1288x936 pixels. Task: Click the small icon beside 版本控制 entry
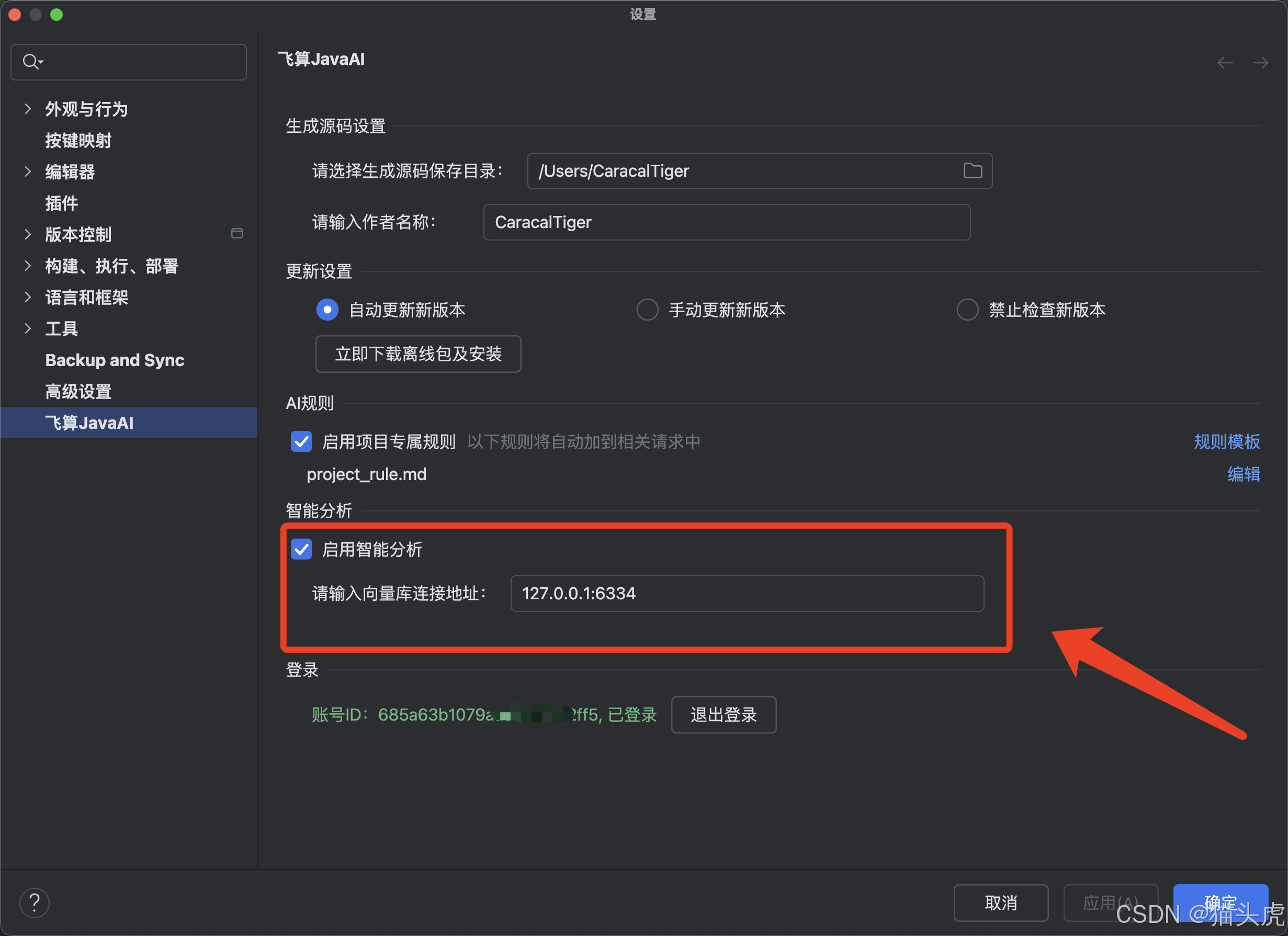(x=237, y=233)
